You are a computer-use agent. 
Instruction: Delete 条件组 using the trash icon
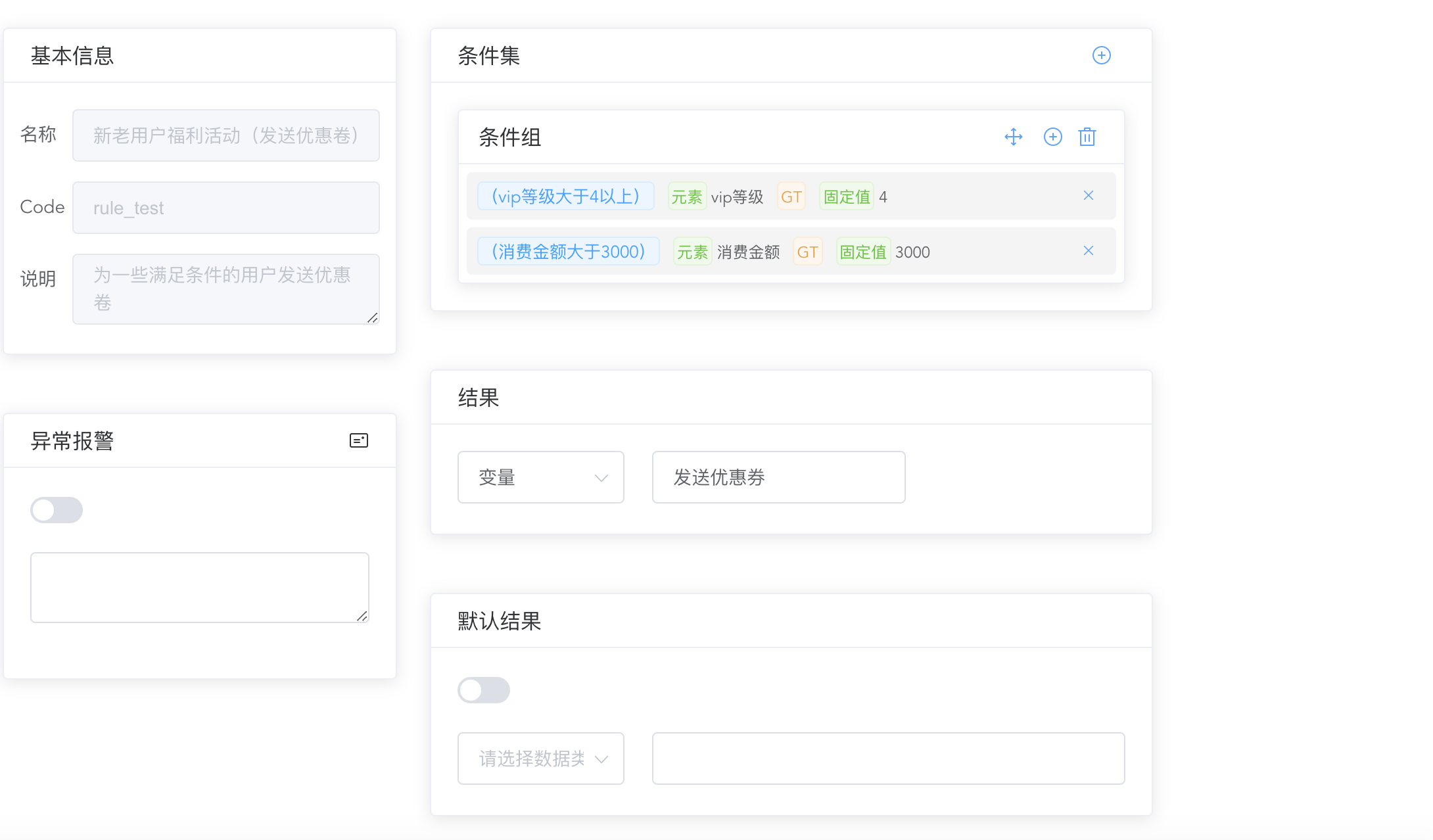(1088, 137)
